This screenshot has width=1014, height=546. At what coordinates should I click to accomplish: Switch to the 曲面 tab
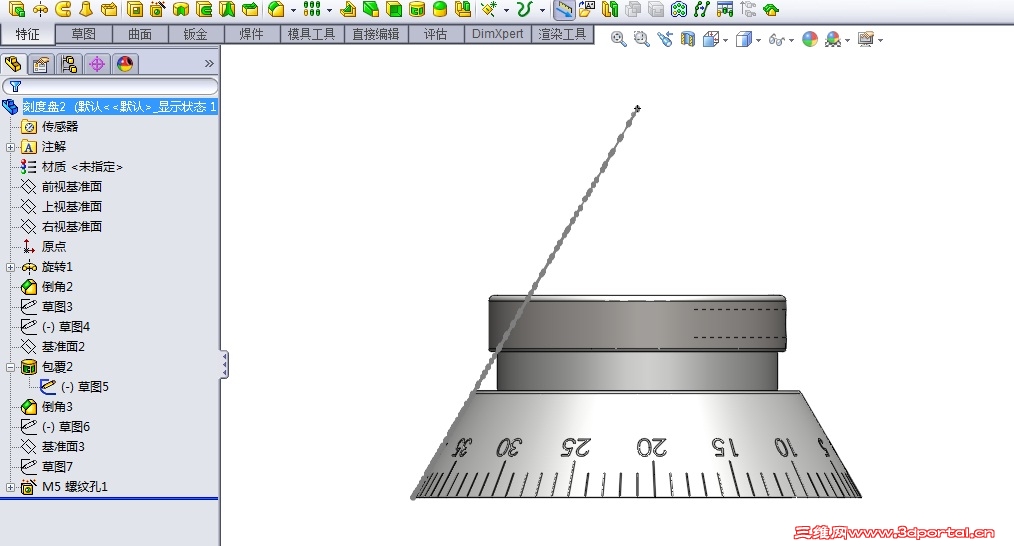coord(140,34)
